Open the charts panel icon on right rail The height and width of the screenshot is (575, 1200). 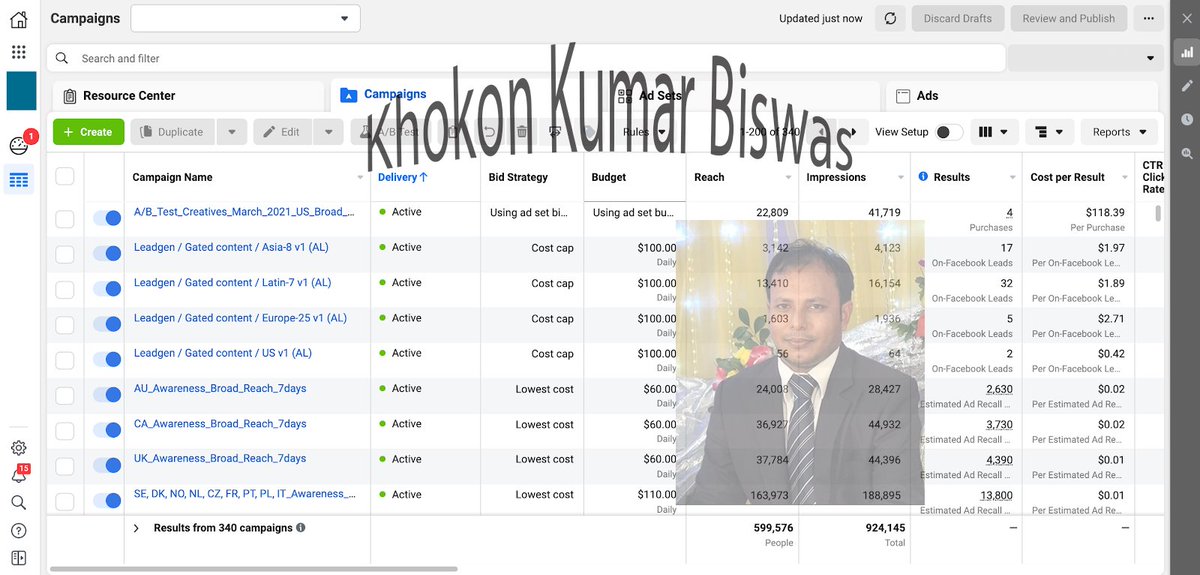(1187, 51)
